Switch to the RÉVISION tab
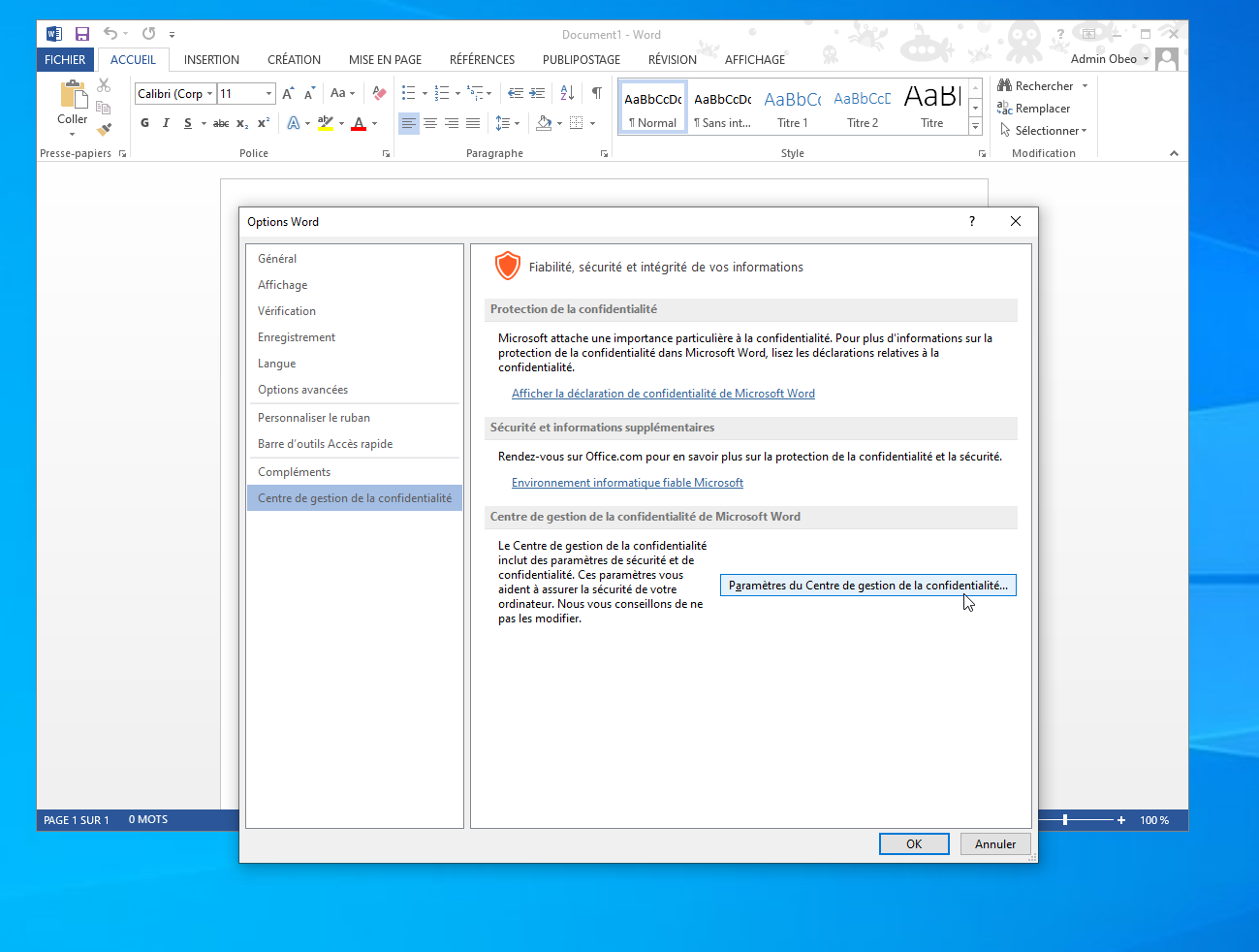The width and height of the screenshot is (1259, 952). pyautogui.click(x=672, y=60)
